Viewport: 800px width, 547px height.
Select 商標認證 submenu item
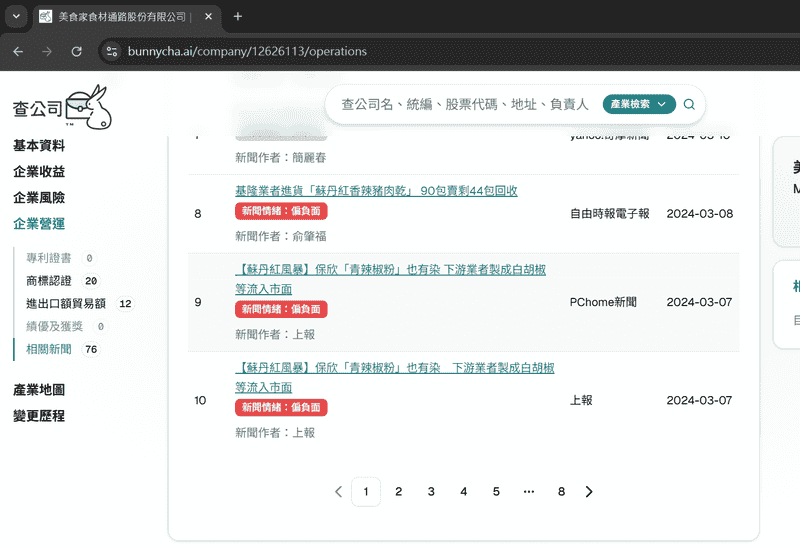(x=49, y=281)
